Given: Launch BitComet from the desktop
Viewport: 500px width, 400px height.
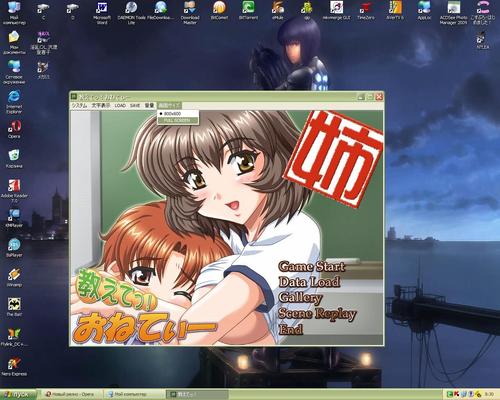Looking at the screenshot, I should pyautogui.click(x=219, y=11).
